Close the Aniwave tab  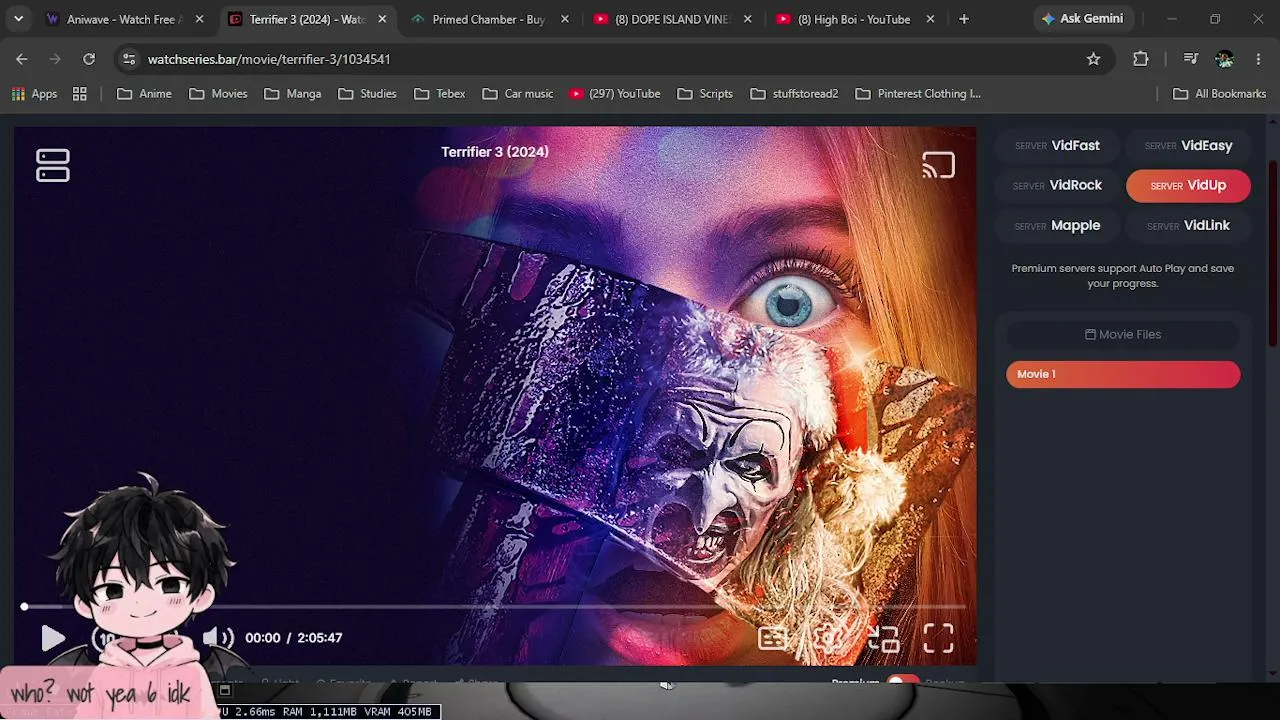pos(200,19)
